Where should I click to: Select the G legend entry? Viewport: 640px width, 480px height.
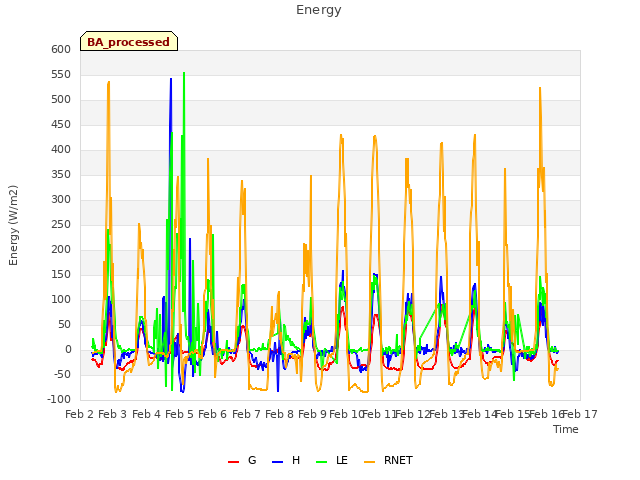coord(242,460)
